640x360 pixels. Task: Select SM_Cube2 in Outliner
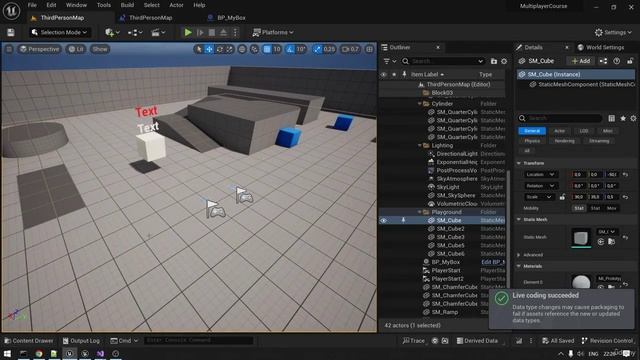coord(450,229)
